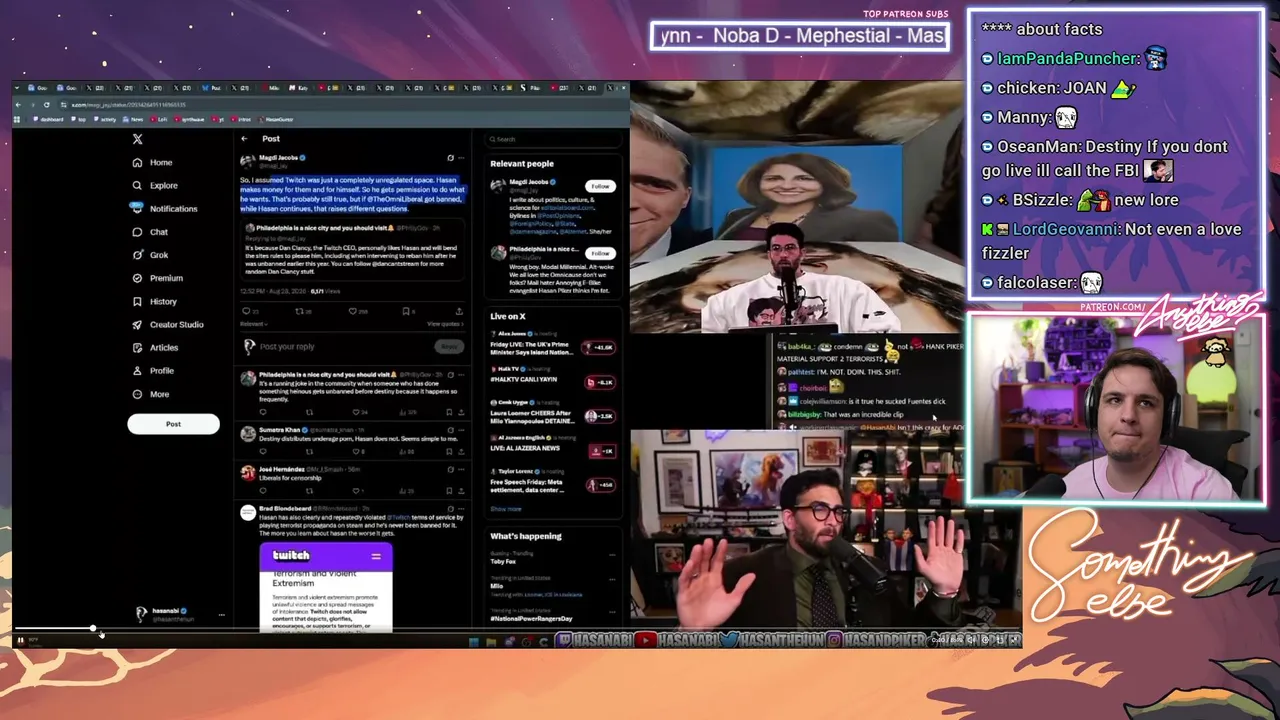Switch to the 'Milo' browser tab
Image resolution: width=1280 pixels, height=720 pixels.
tap(273, 88)
